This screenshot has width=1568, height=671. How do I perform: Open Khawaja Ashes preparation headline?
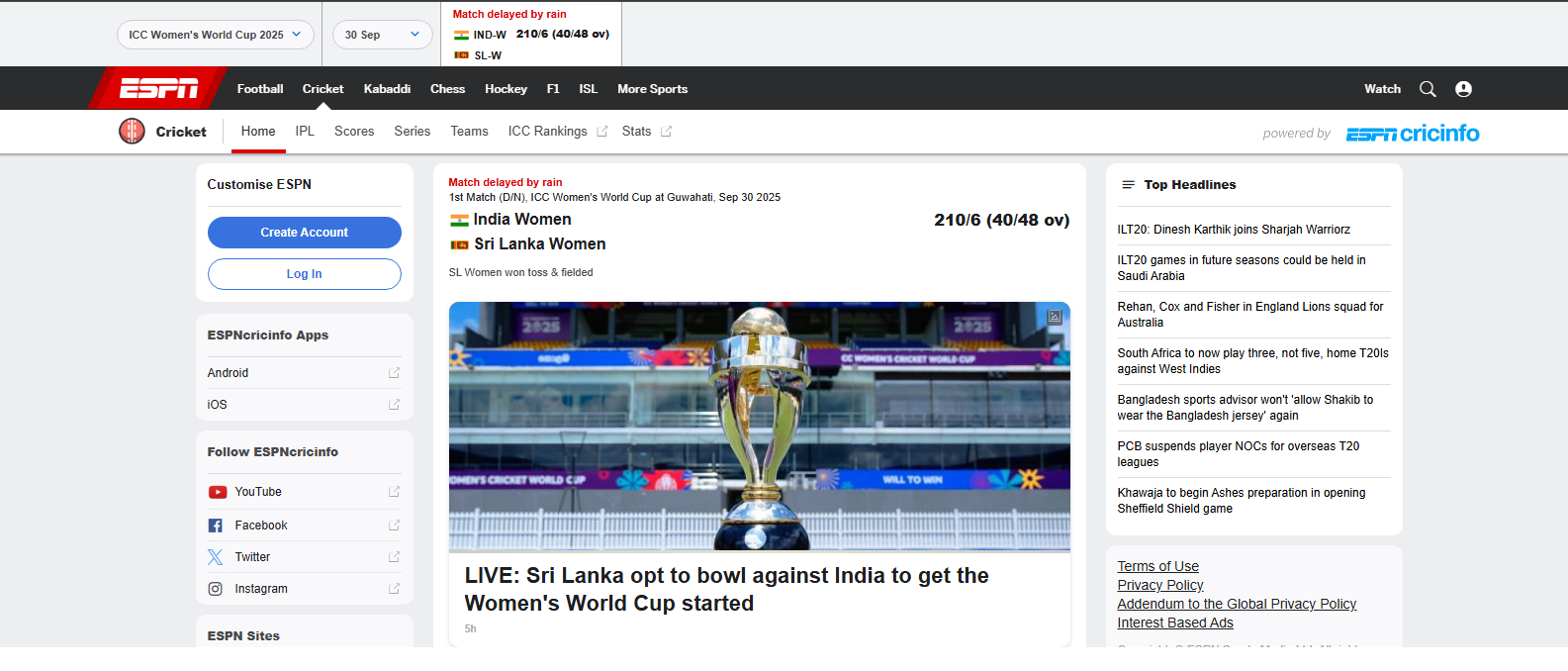click(x=1242, y=501)
